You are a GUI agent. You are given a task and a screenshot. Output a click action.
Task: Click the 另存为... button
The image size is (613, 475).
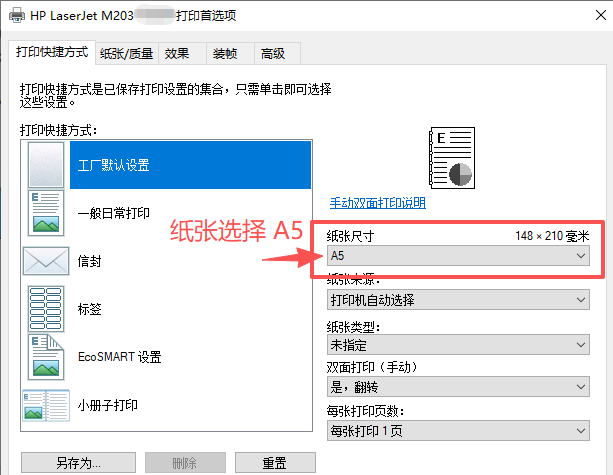(78, 463)
